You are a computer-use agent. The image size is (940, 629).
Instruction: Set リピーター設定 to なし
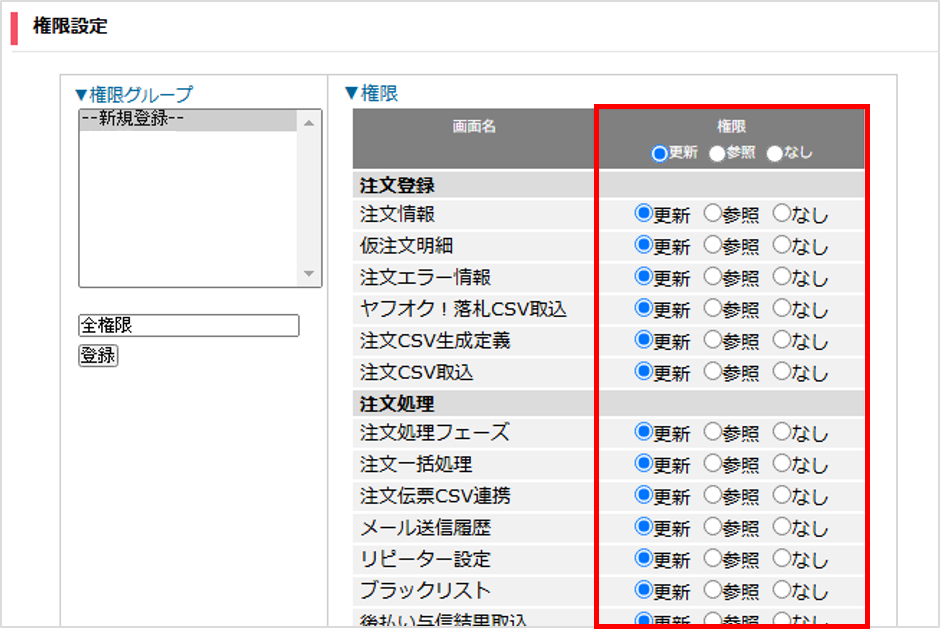click(782, 559)
